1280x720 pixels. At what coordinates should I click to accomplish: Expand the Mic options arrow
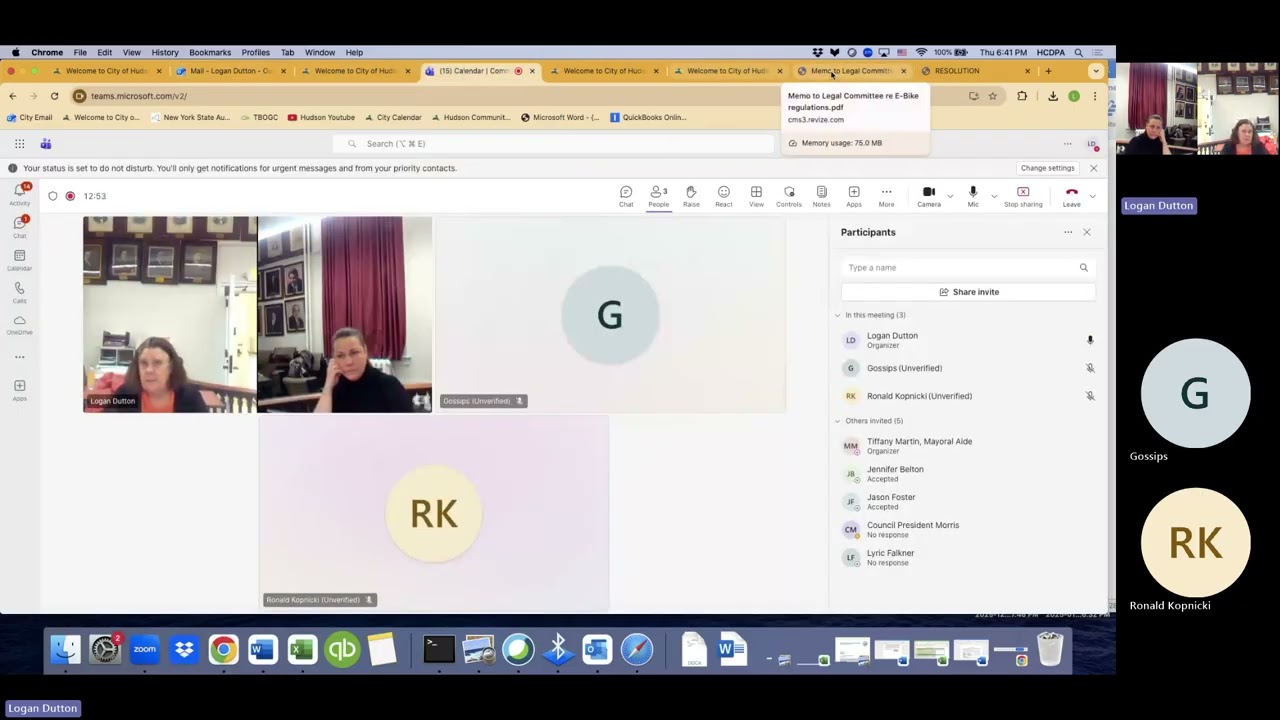993,196
